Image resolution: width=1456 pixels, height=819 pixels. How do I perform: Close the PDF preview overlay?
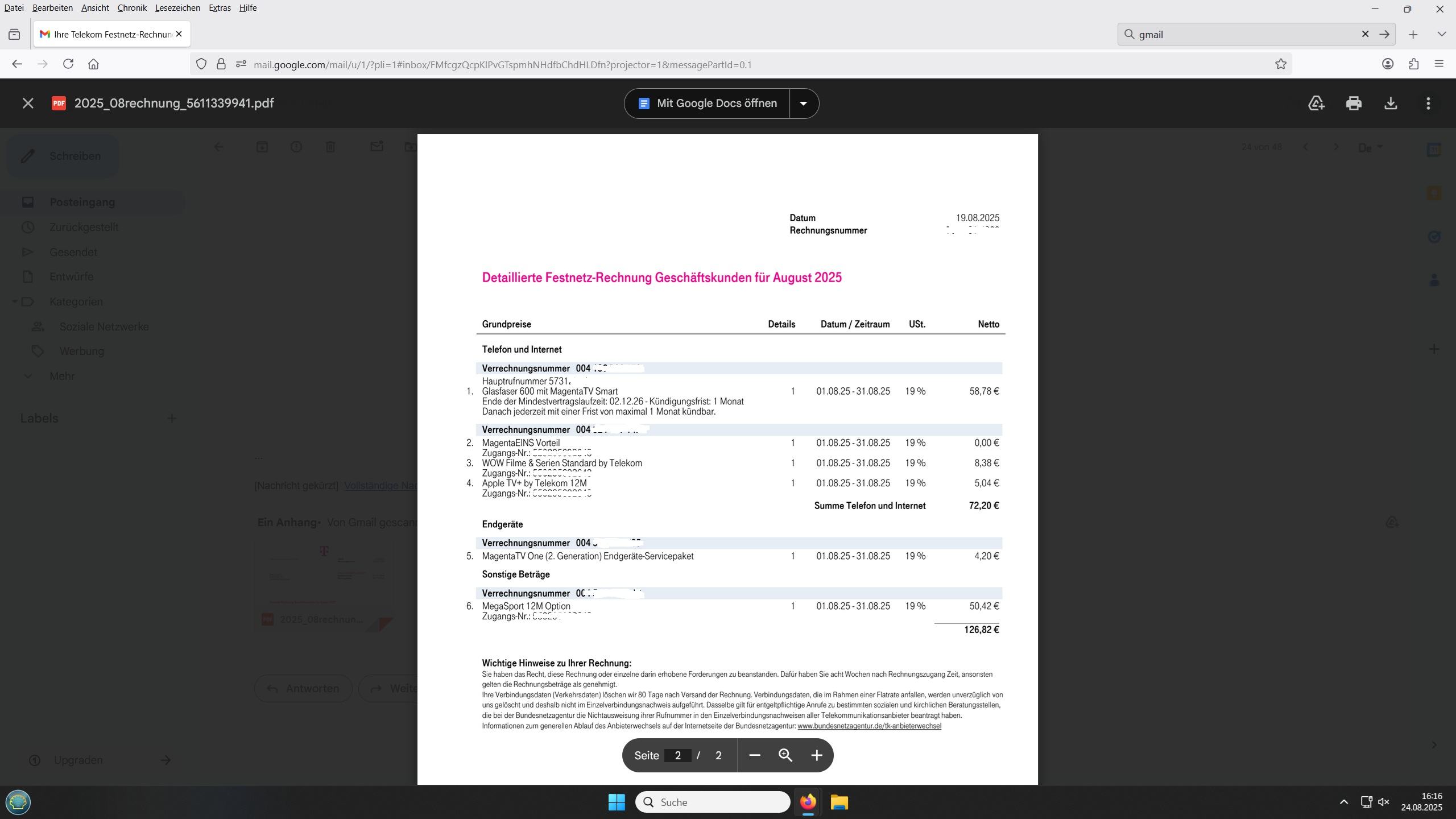pos(28,104)
